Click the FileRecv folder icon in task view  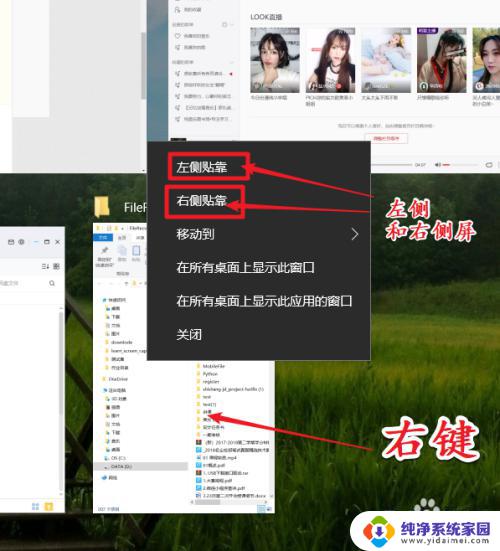coord(102,207)
